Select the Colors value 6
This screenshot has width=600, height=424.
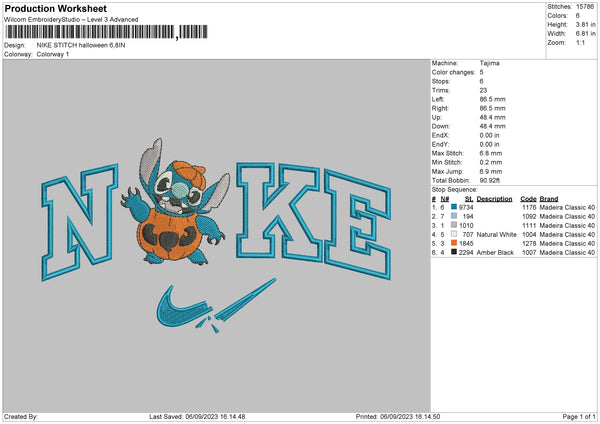click(577, 16)
